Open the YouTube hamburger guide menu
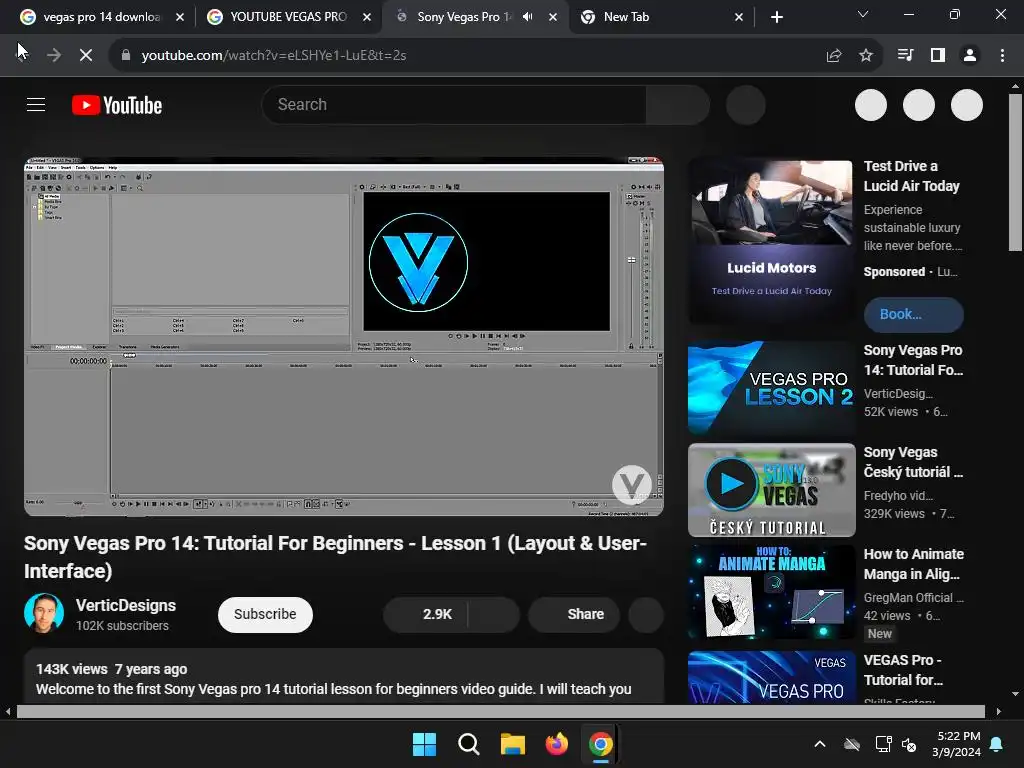1024x768 pixels. tap(36, 104)
